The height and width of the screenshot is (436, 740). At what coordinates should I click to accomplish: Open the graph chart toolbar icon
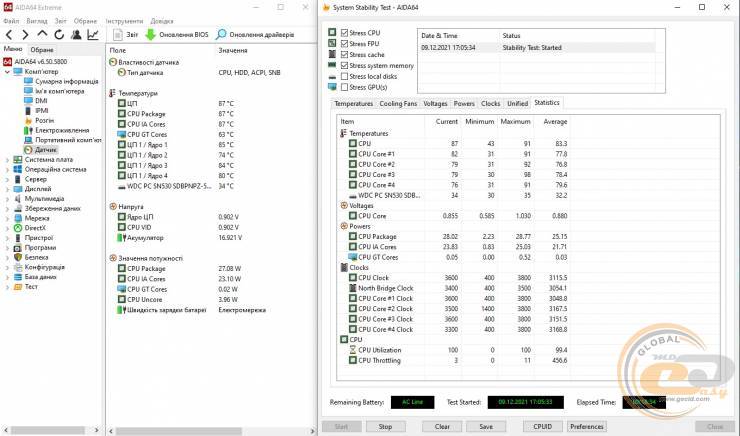tap(93, 34)
